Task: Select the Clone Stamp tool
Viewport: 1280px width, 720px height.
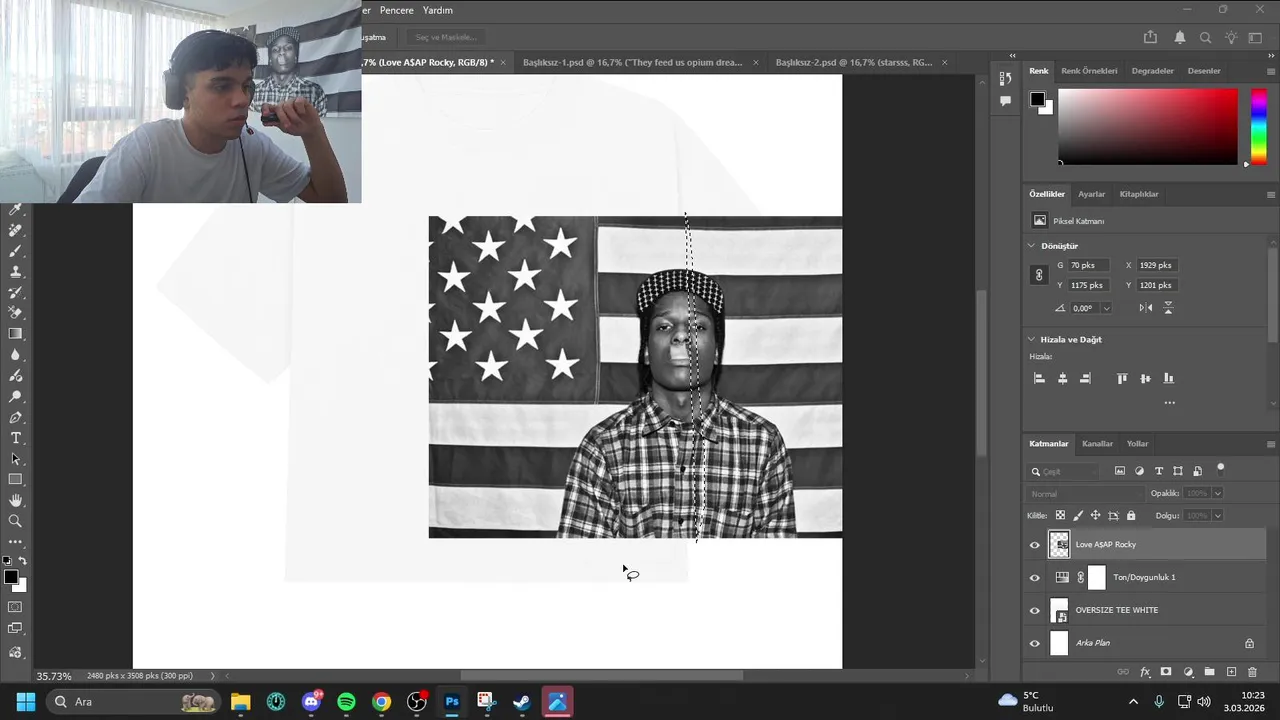Action: coord(15,271)
